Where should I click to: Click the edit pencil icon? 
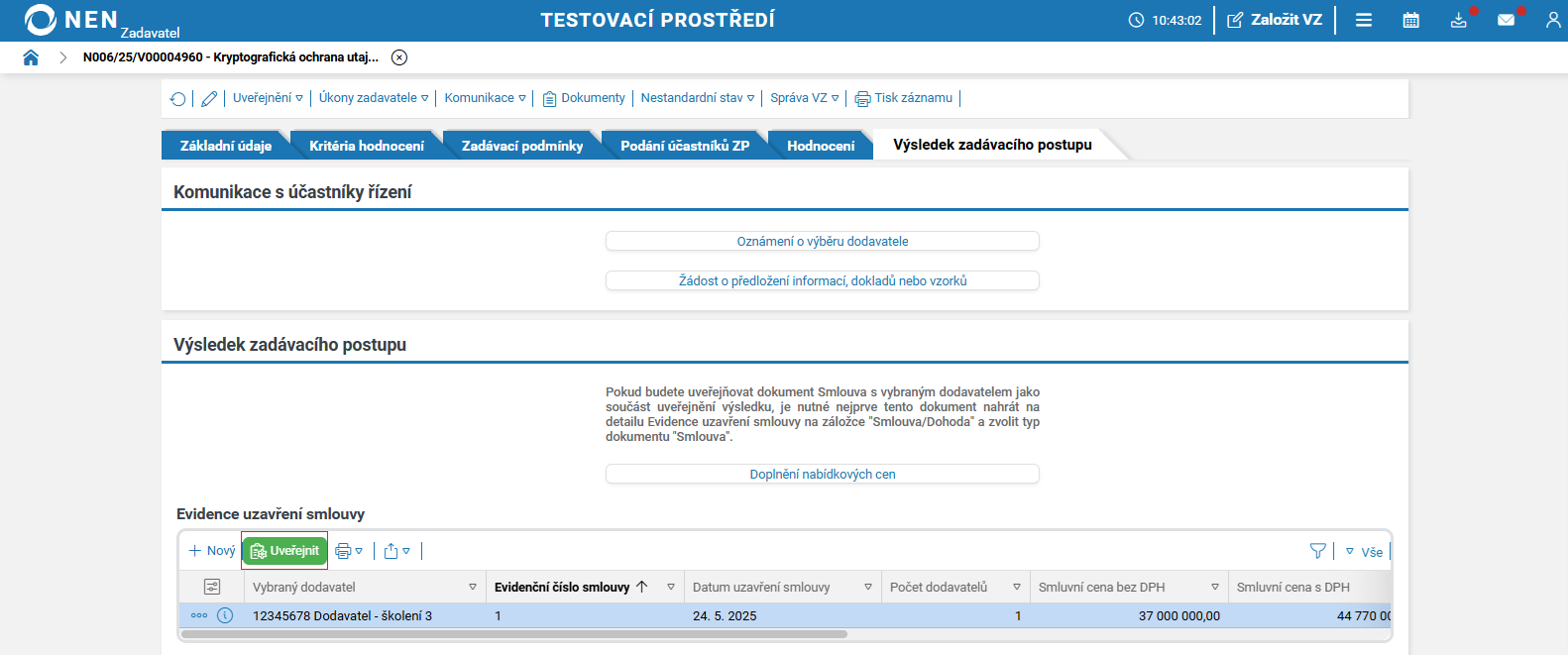(x=209, y=98)
